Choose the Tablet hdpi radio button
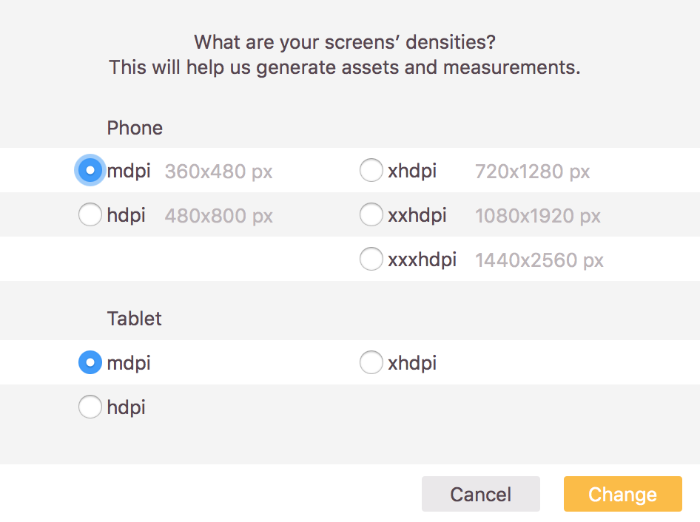Screen dimensions: 700x522 click(90, 407)
